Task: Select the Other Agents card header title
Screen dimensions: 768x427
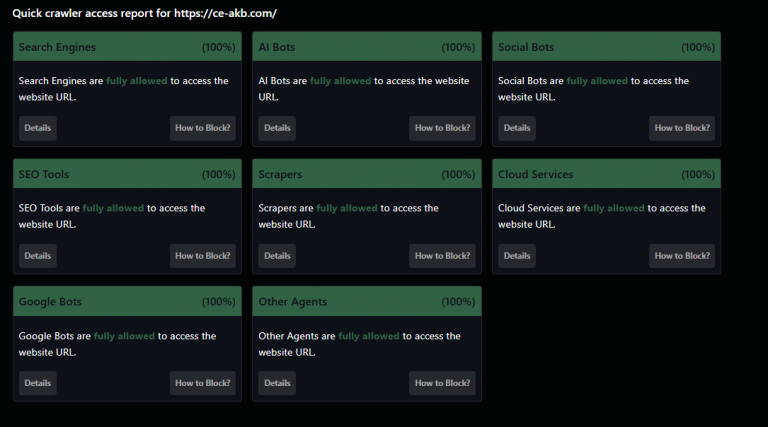Action: tap(292, 302)
